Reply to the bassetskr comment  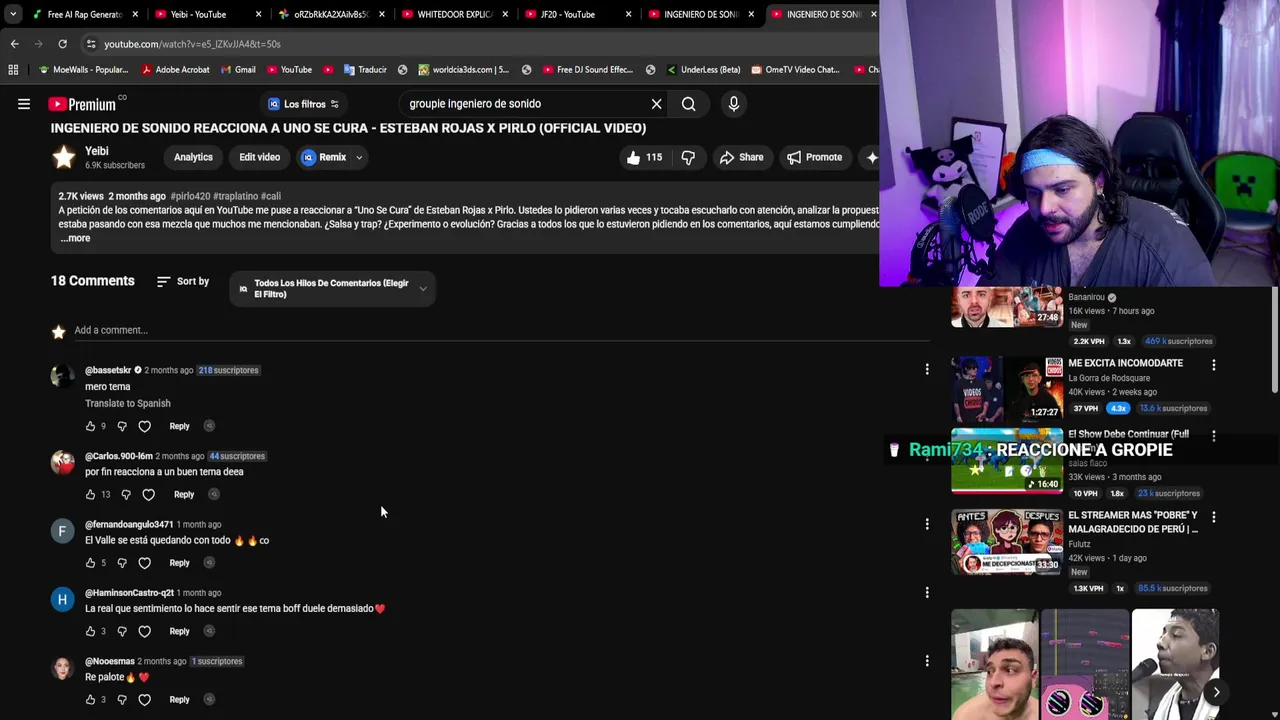pos(179,426)
